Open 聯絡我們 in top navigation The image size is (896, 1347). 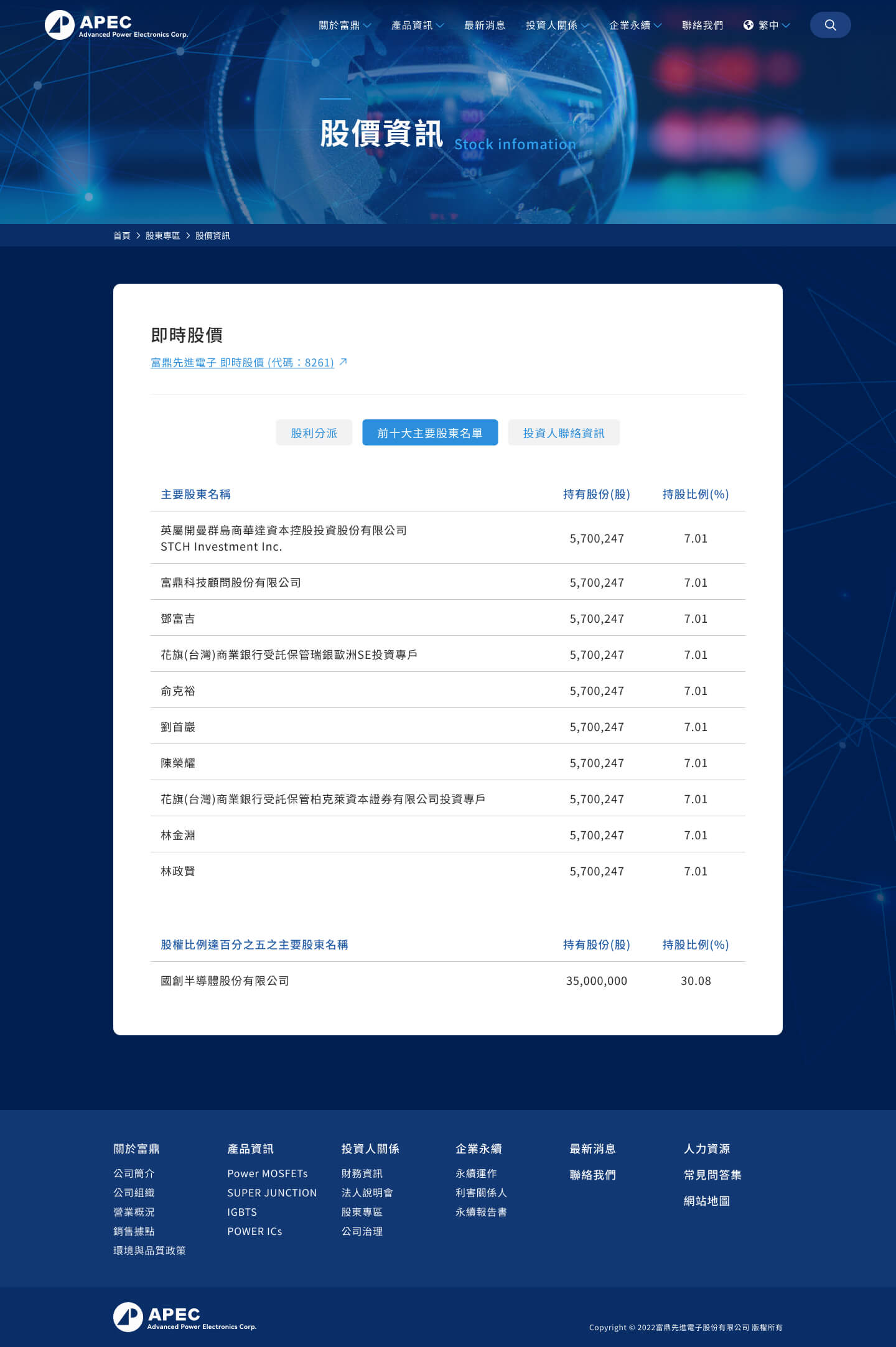tap(702, 25)
